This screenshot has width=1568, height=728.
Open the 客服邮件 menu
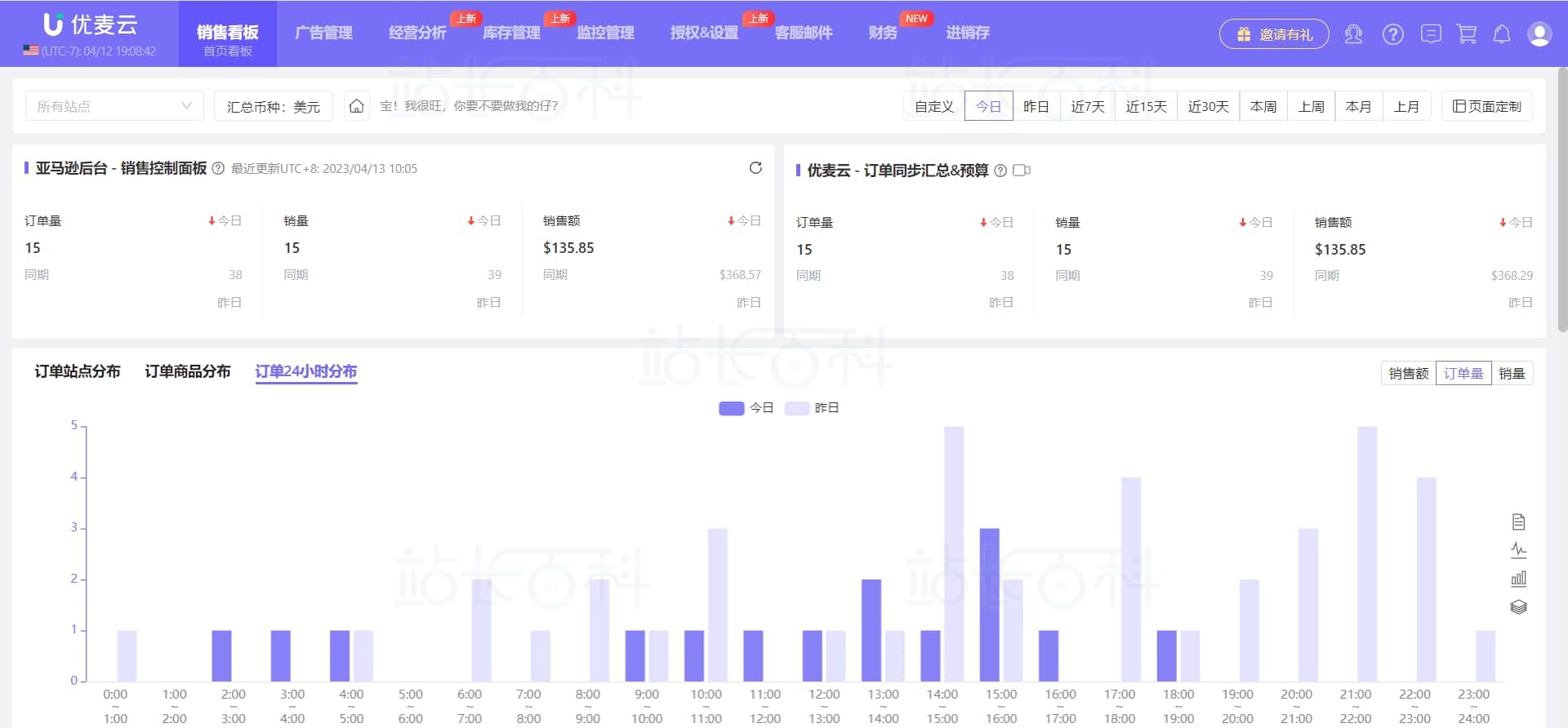804,33
